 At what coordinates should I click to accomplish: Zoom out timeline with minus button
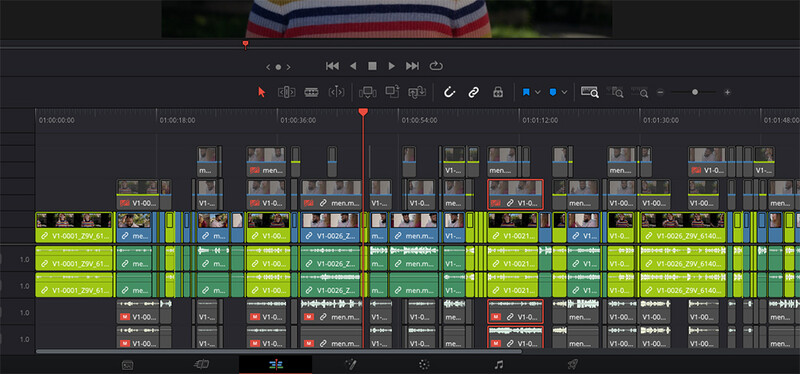(660, 92)
